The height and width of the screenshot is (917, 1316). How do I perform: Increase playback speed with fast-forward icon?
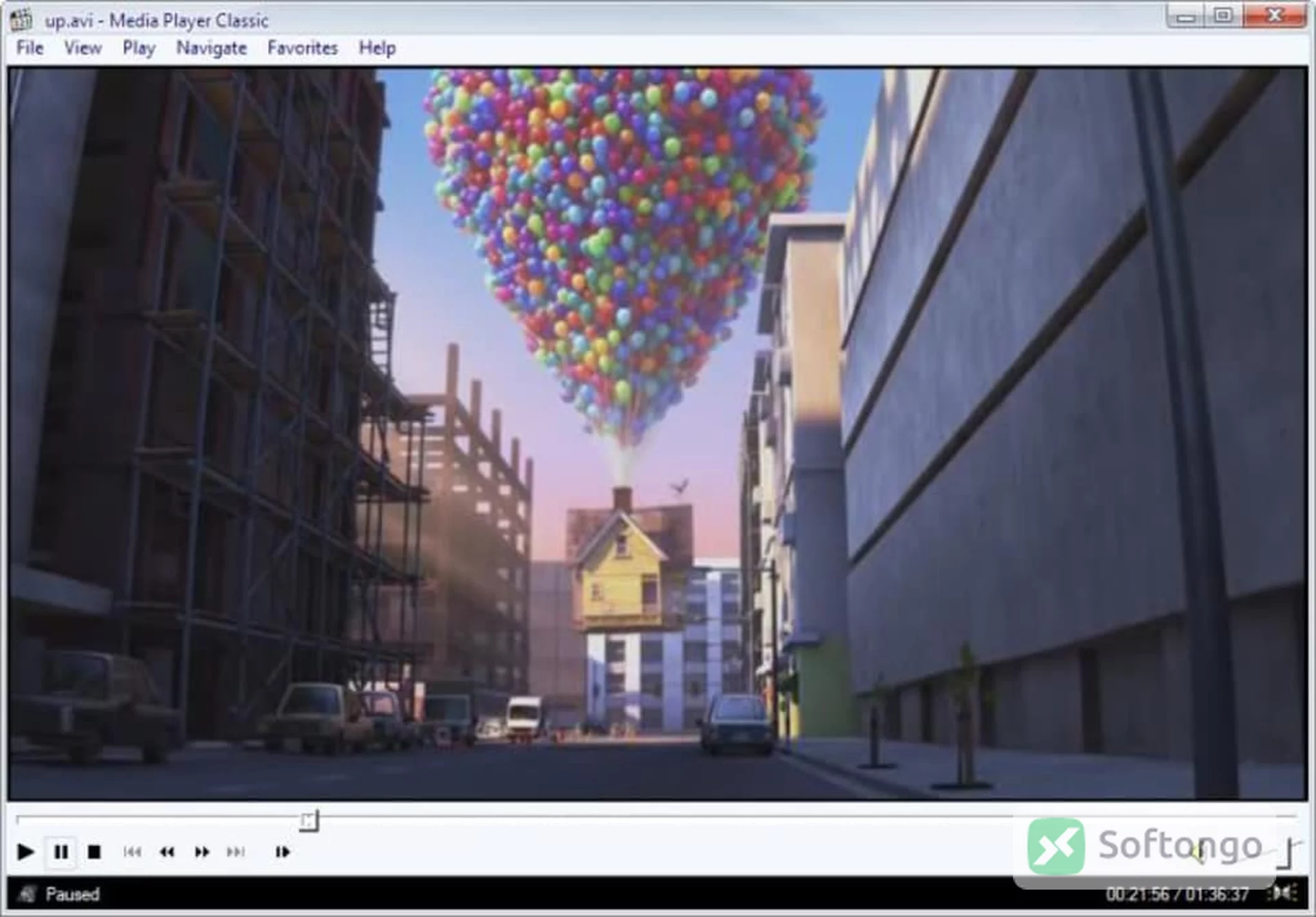click(x=202, y=852)
